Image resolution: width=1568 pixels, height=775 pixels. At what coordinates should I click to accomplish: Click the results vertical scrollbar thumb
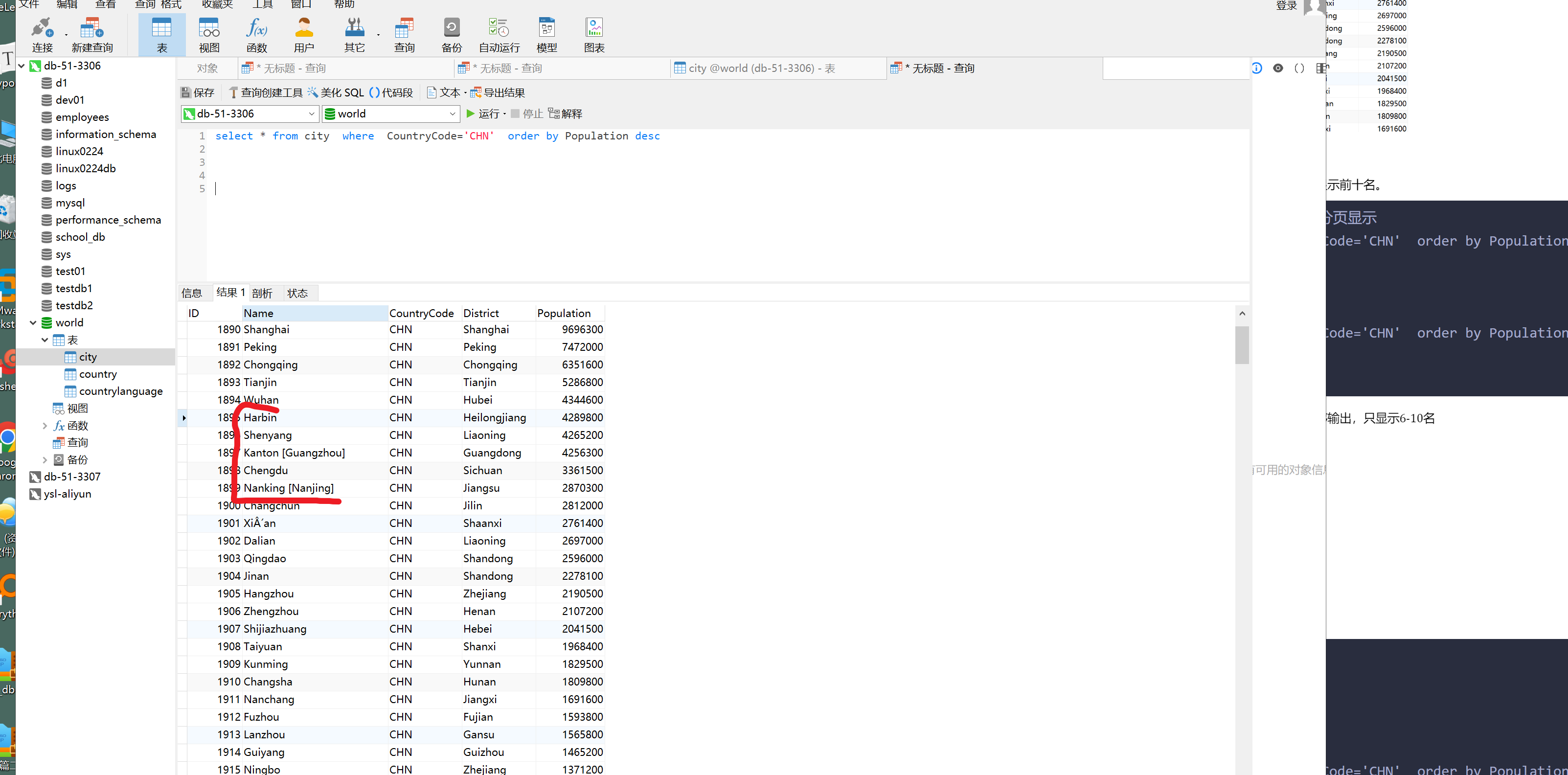tap(1242, 344)
